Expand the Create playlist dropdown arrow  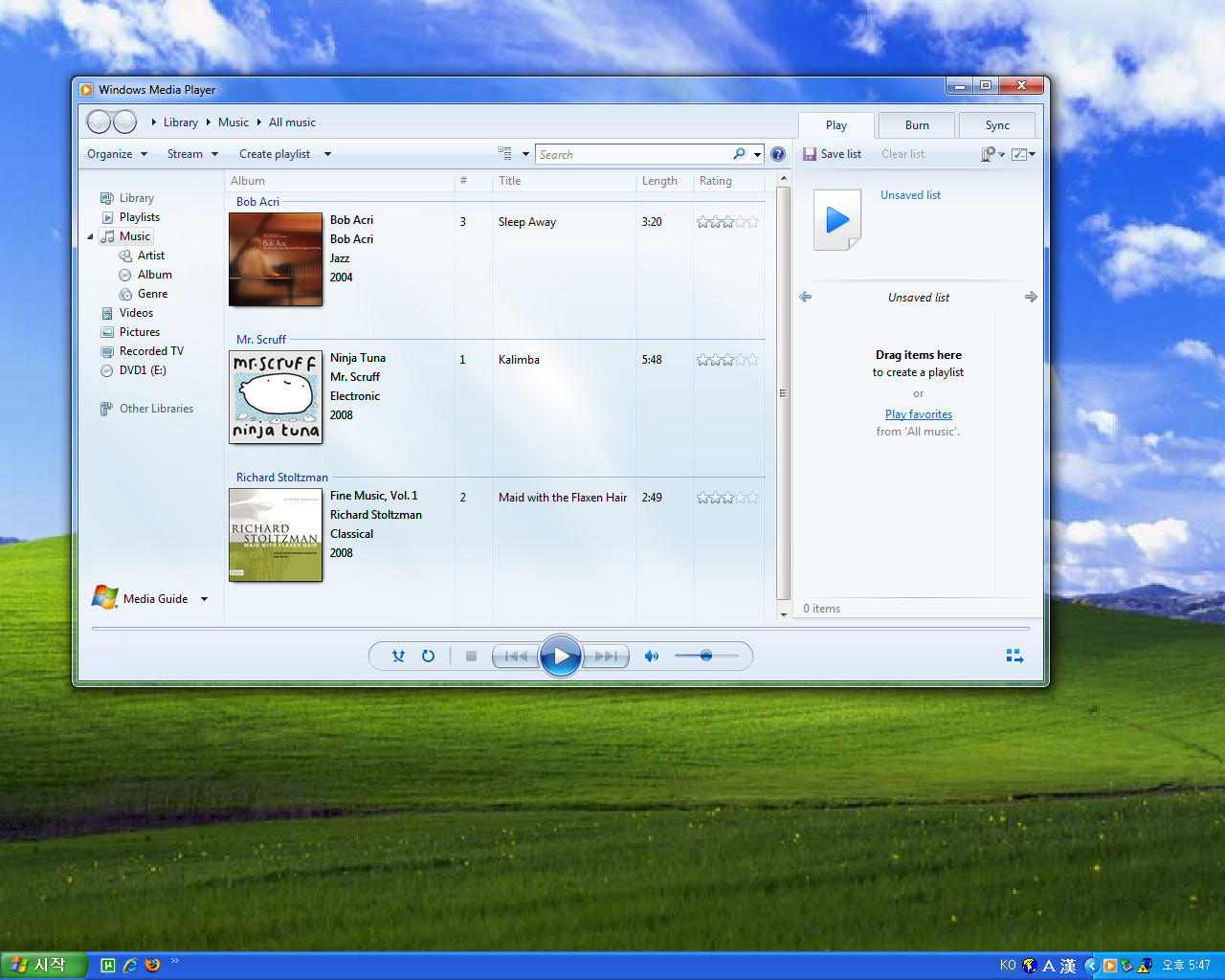(x=327, y=154)
